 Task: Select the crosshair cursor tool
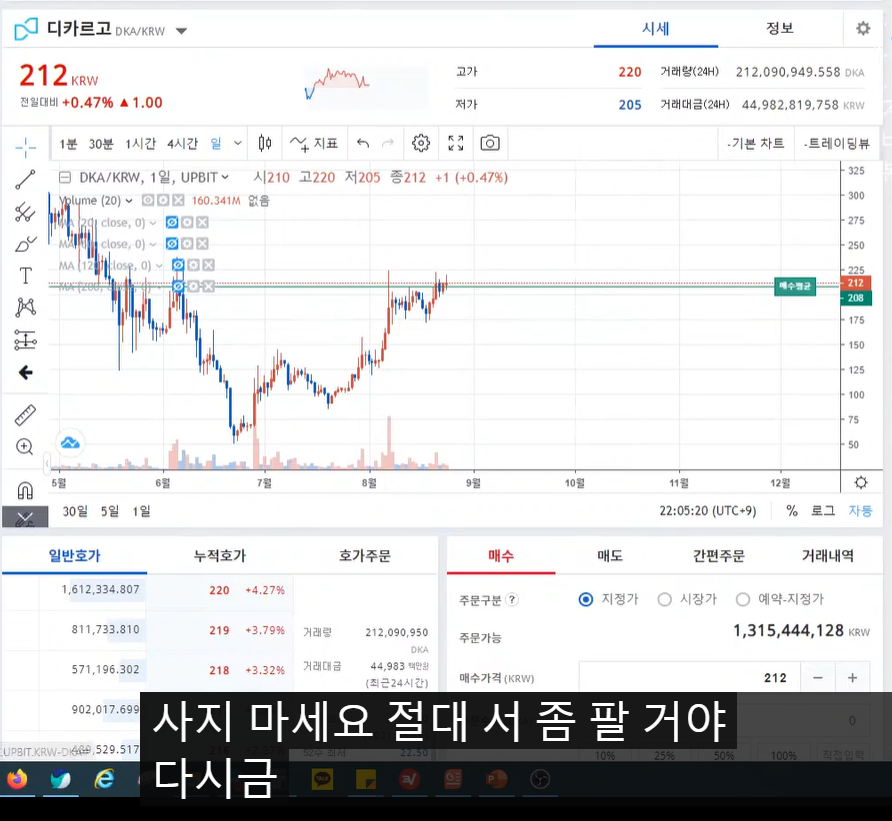pyautogui.click(x=25, y=147)
